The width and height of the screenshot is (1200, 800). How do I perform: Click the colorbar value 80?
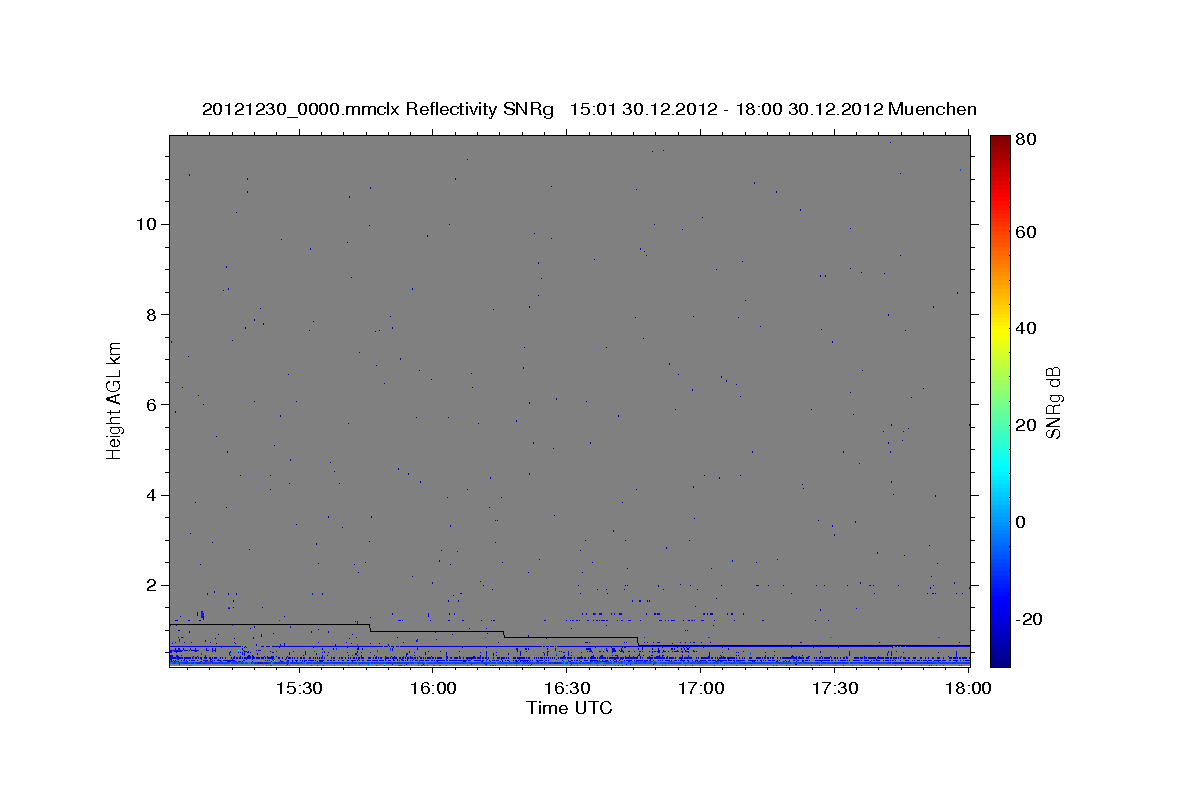(x=1027, y=141)
